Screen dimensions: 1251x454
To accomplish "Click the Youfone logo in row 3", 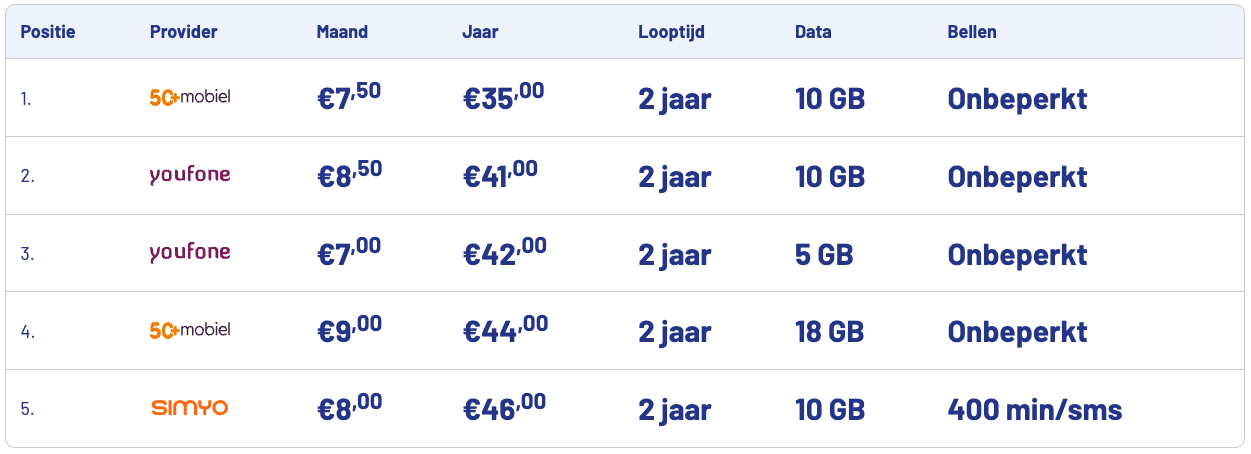I will pyautogui.click(x=189, y=252).
